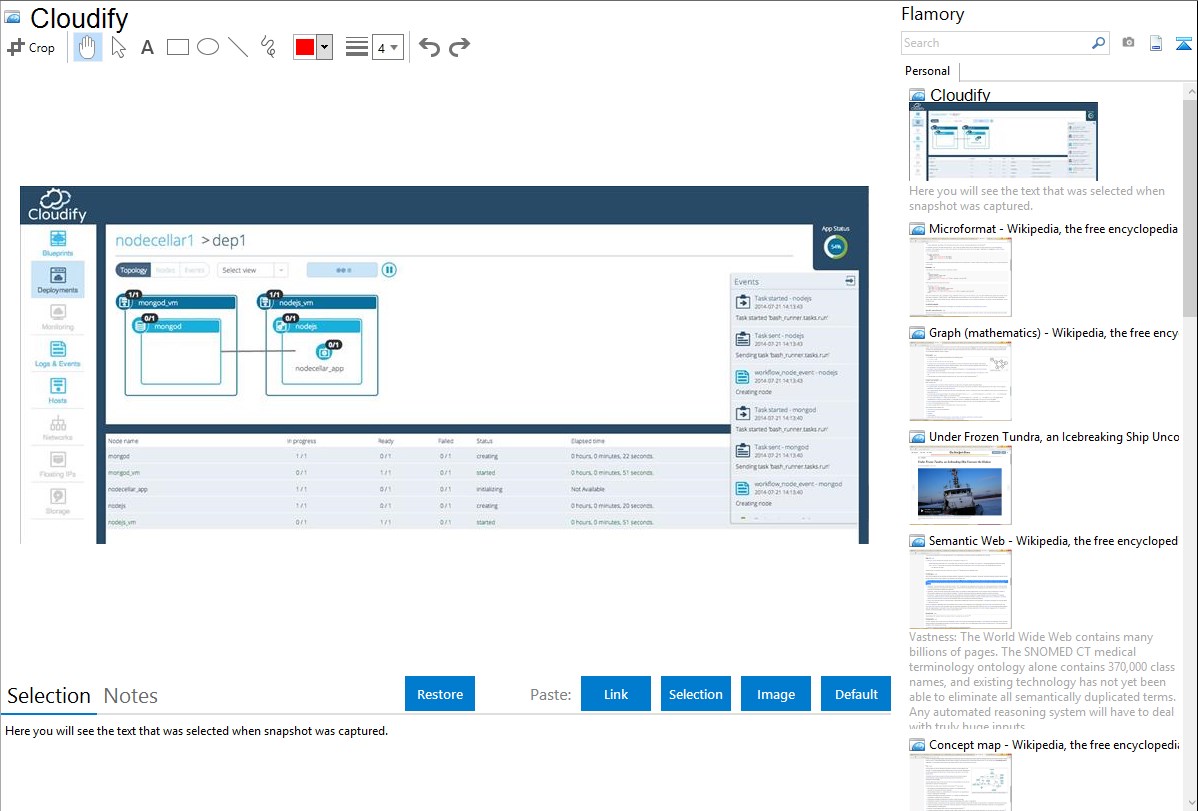The image size is (1198, 811).
Task: Open the annotation color dropdown arrow
Action: point(325,47)
